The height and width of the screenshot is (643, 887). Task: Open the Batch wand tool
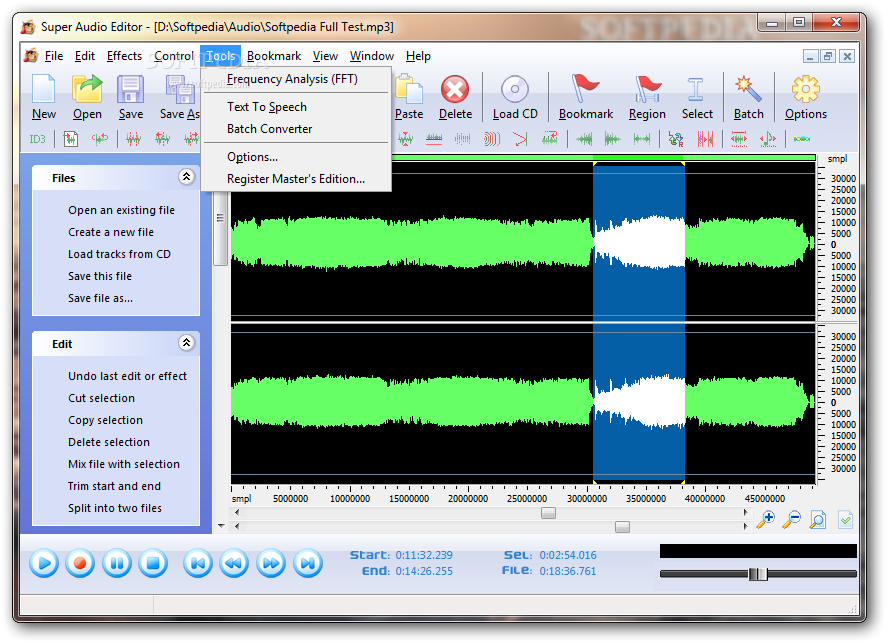click(x=748, y=89)
